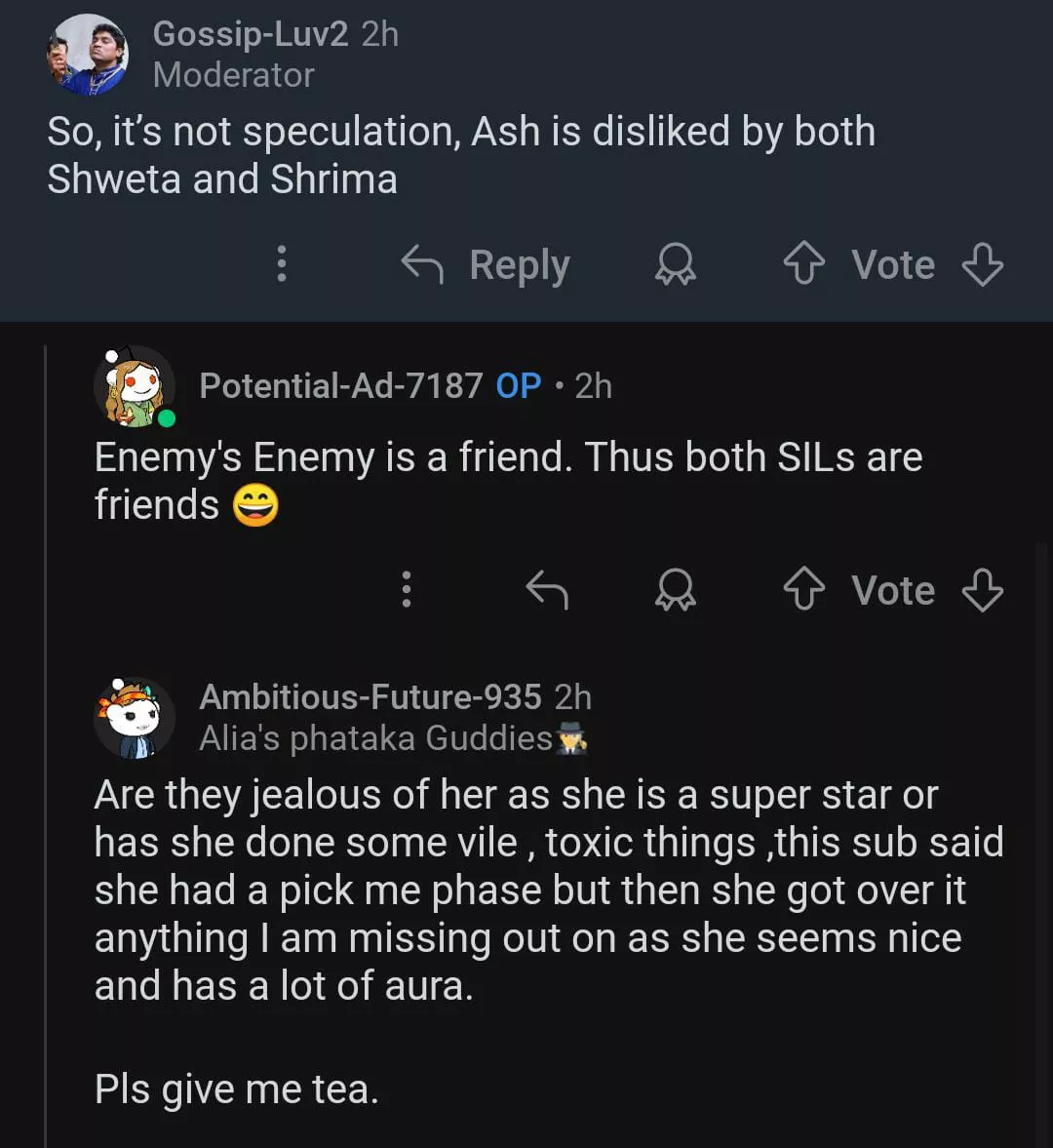
Task: Open Potential-Ad-7187's avatar
Action: click(x=135, y=386)
